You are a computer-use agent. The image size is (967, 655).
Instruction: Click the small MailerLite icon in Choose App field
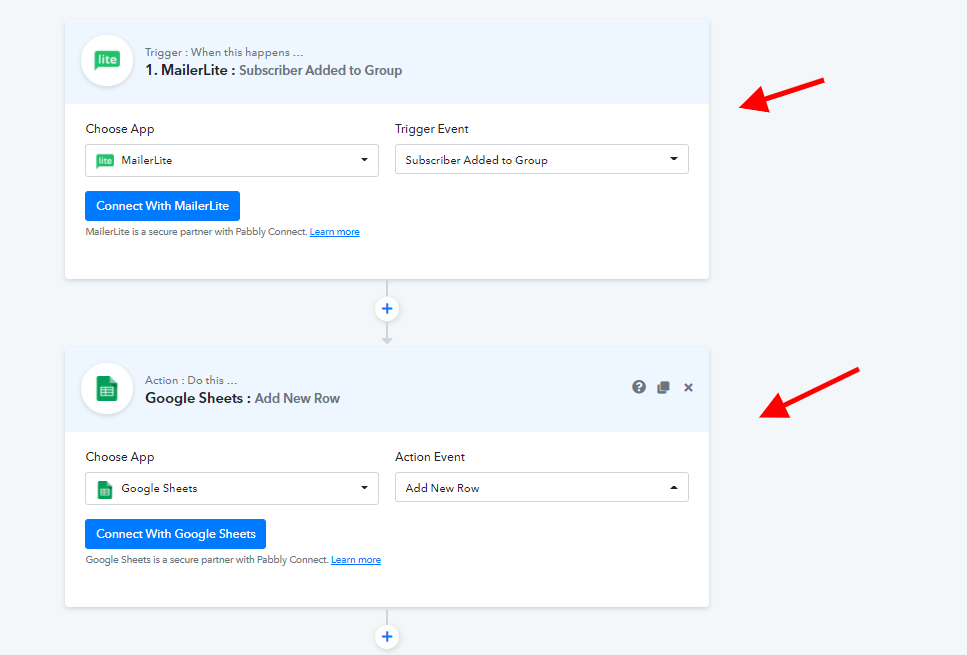[105, 160]
